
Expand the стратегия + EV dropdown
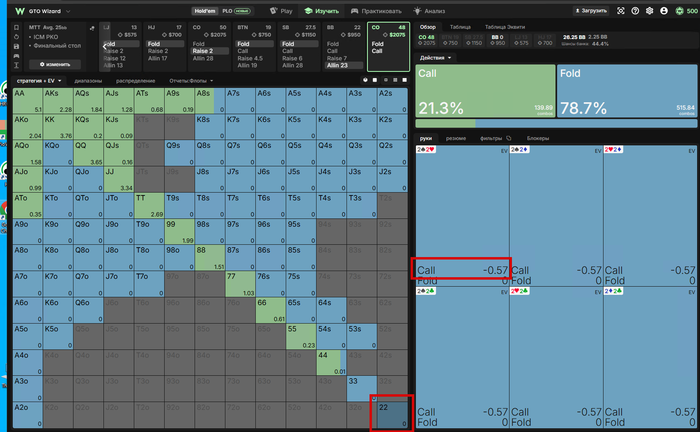[x=39, y=81]
